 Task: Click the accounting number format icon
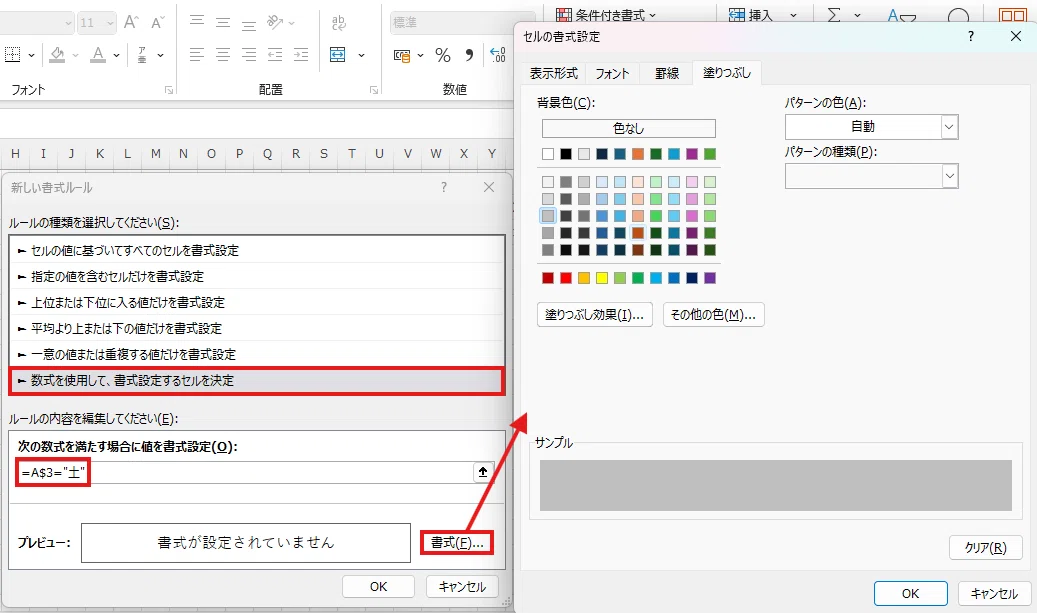coord(402,56)
